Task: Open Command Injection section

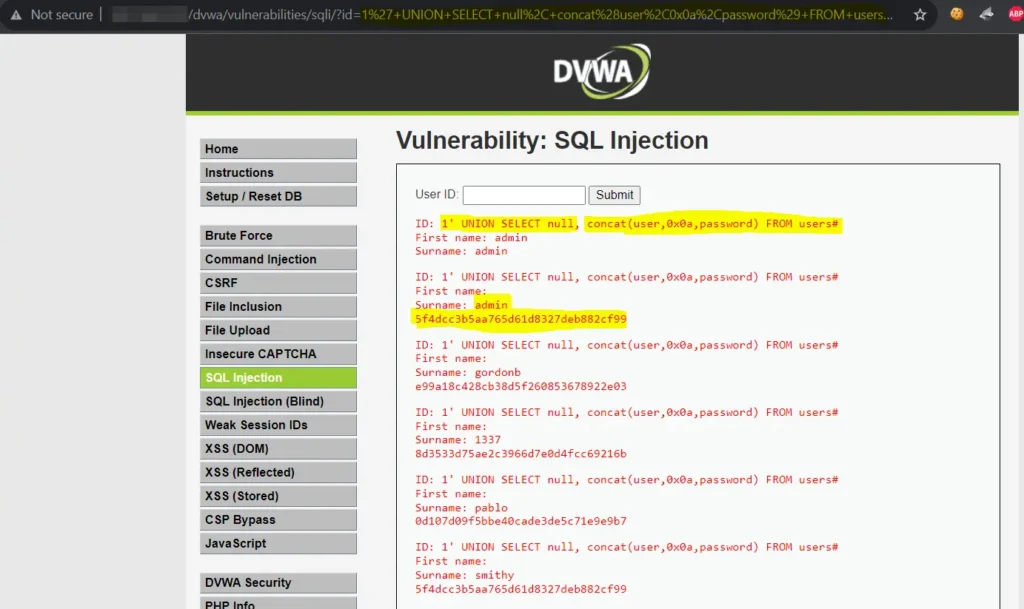Action: tap(278, 259)
